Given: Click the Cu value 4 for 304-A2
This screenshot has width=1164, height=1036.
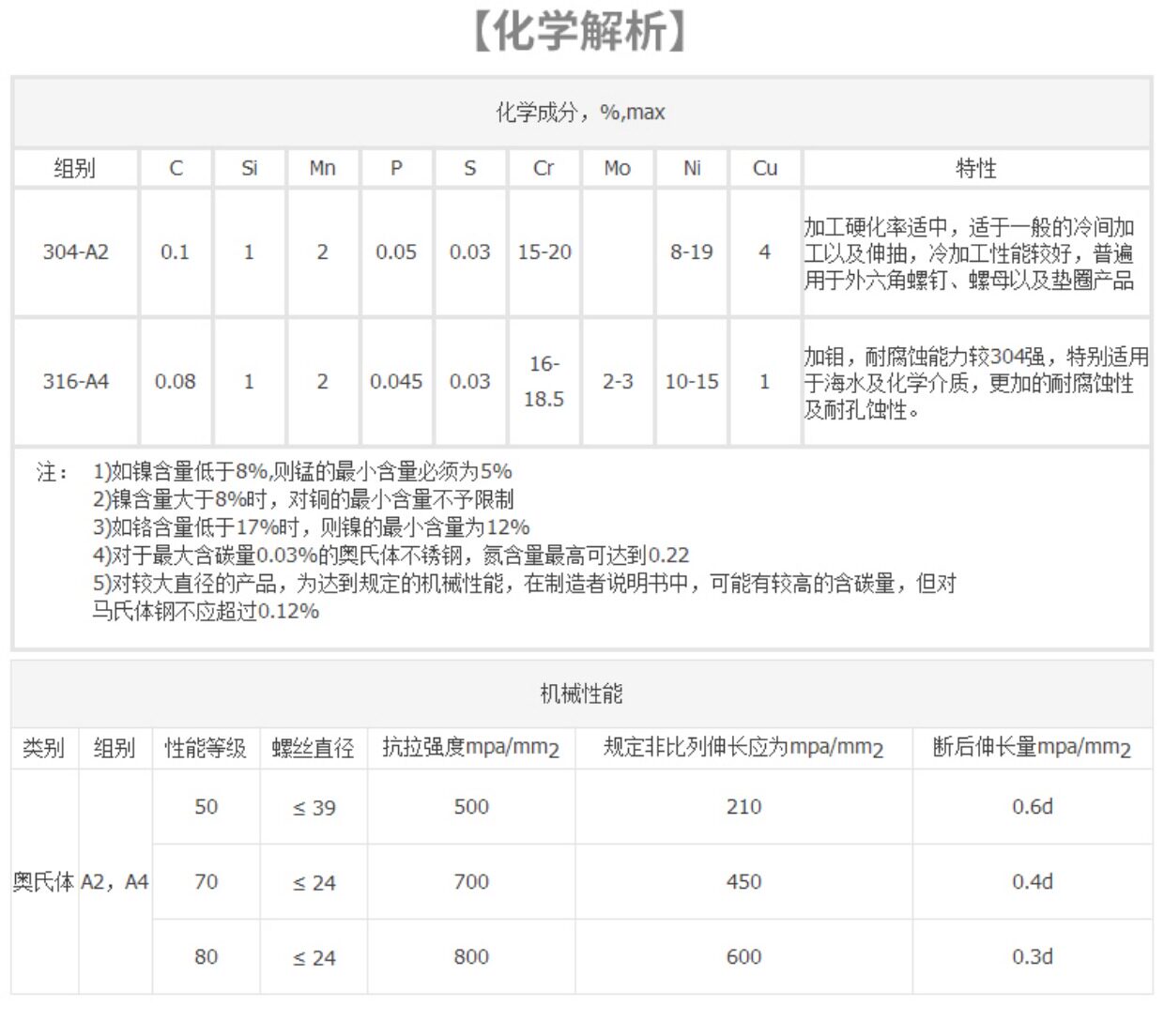Looking at the screenshot, I should pos(765,252).
